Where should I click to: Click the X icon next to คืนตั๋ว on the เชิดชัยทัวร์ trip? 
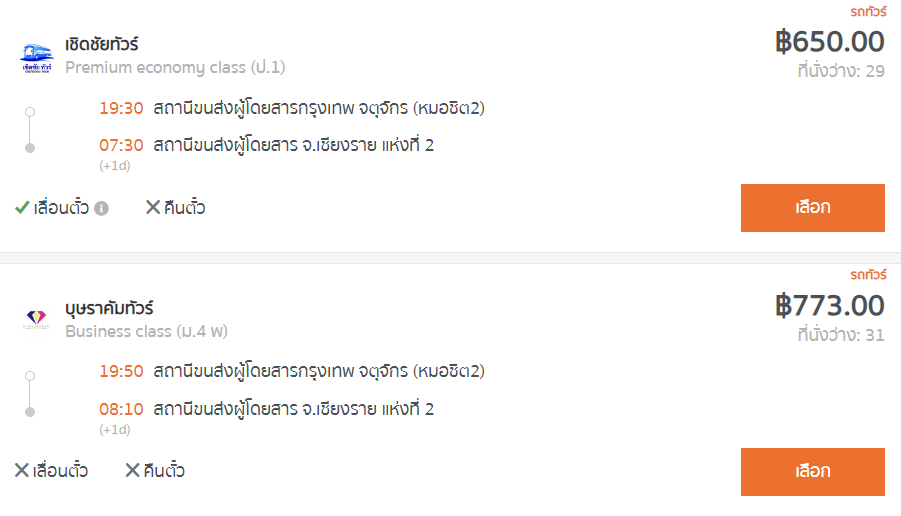[x=152, y=207]
